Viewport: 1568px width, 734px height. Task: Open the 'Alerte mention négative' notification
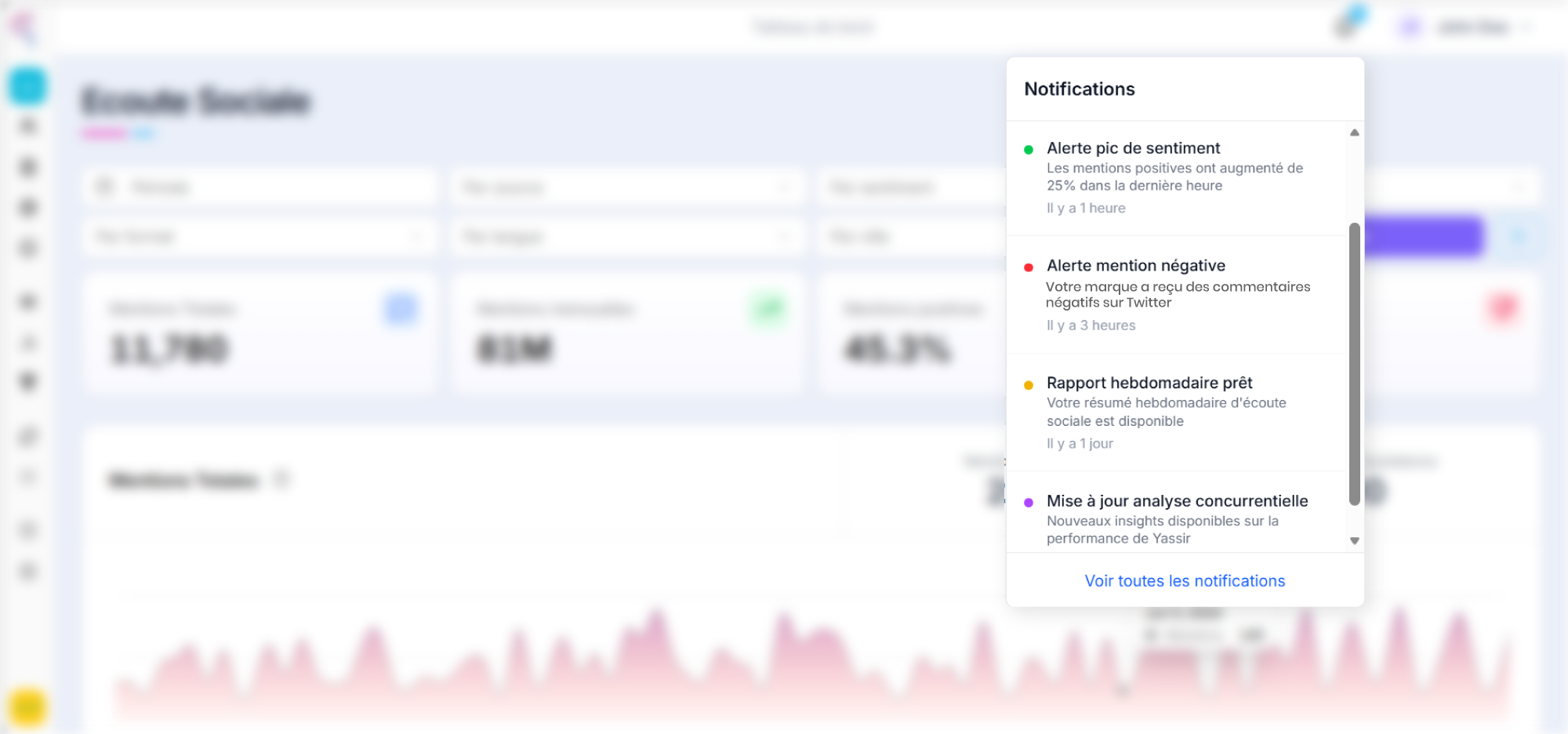point(1176,295)
